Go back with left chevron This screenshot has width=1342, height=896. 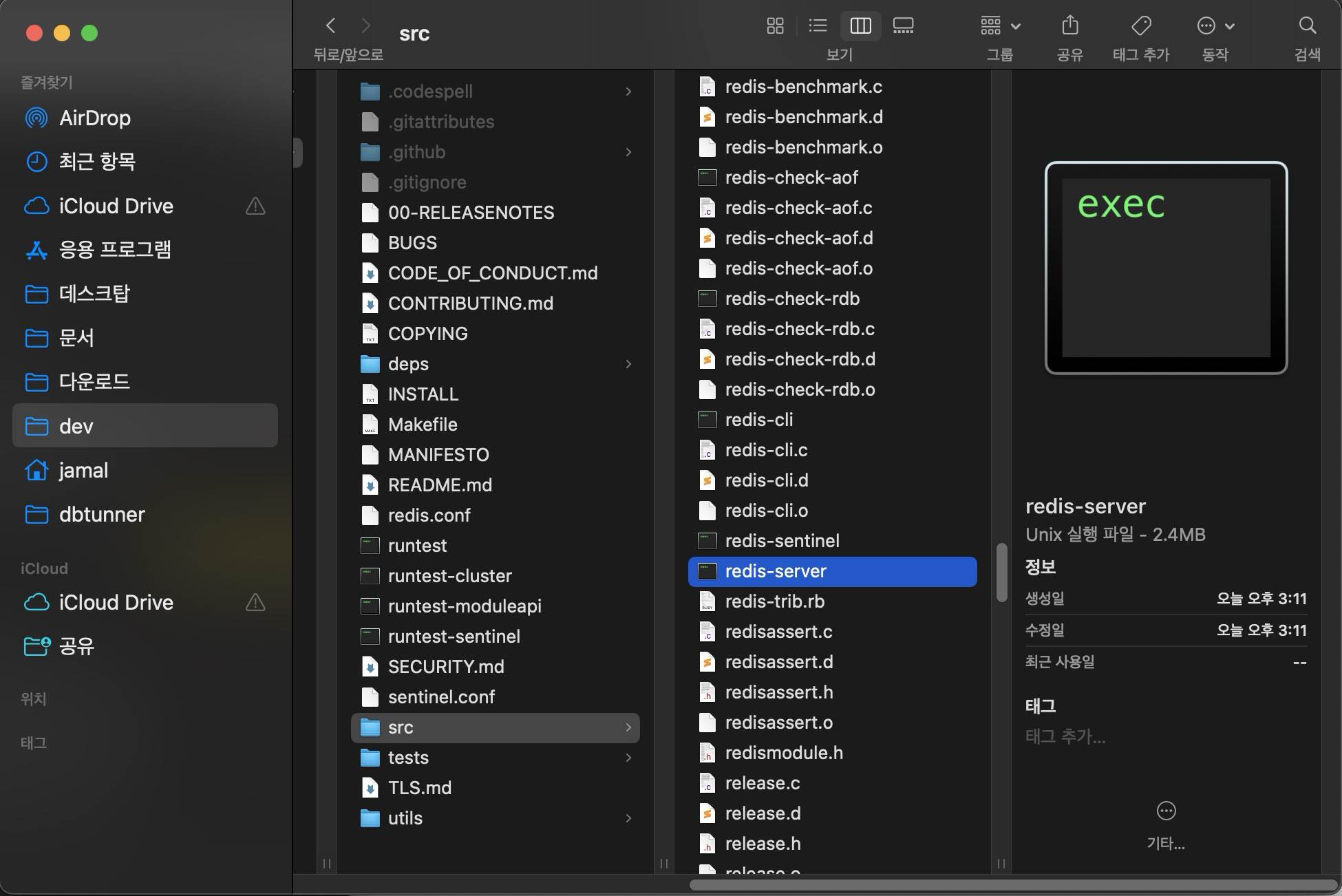point(331,26)
